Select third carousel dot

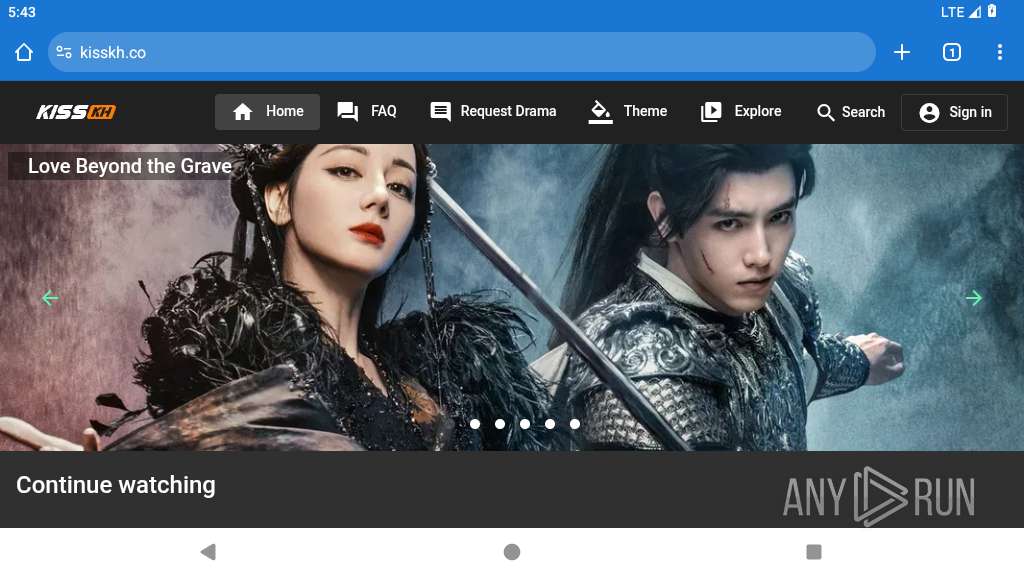point(525,424)
